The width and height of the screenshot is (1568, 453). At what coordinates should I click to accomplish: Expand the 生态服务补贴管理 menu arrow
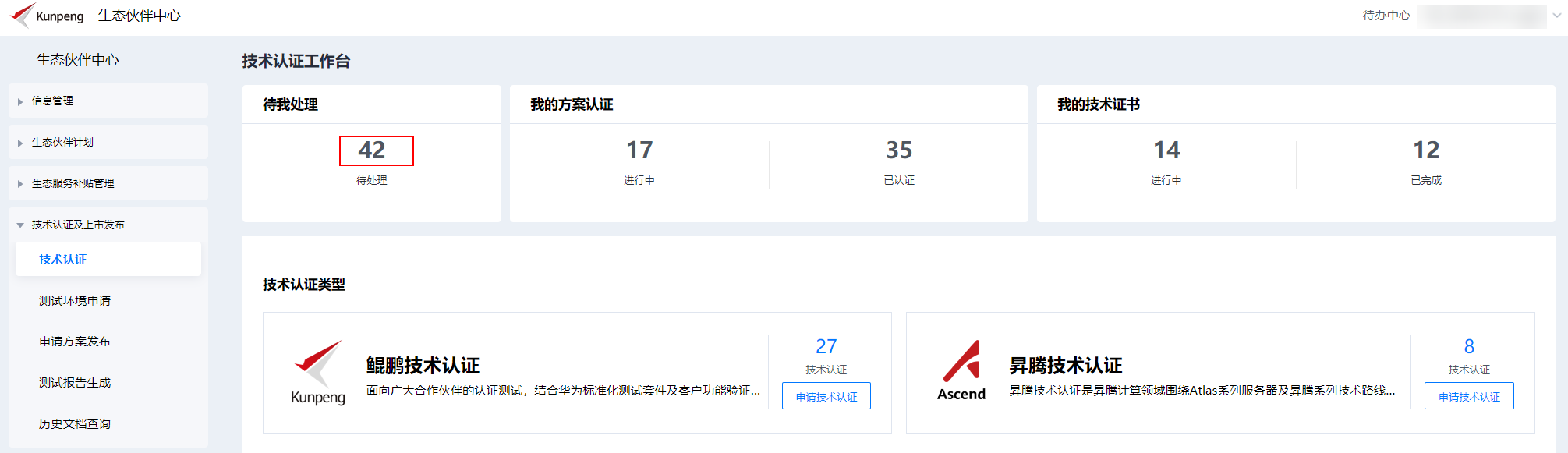click(x=20, y=184)
